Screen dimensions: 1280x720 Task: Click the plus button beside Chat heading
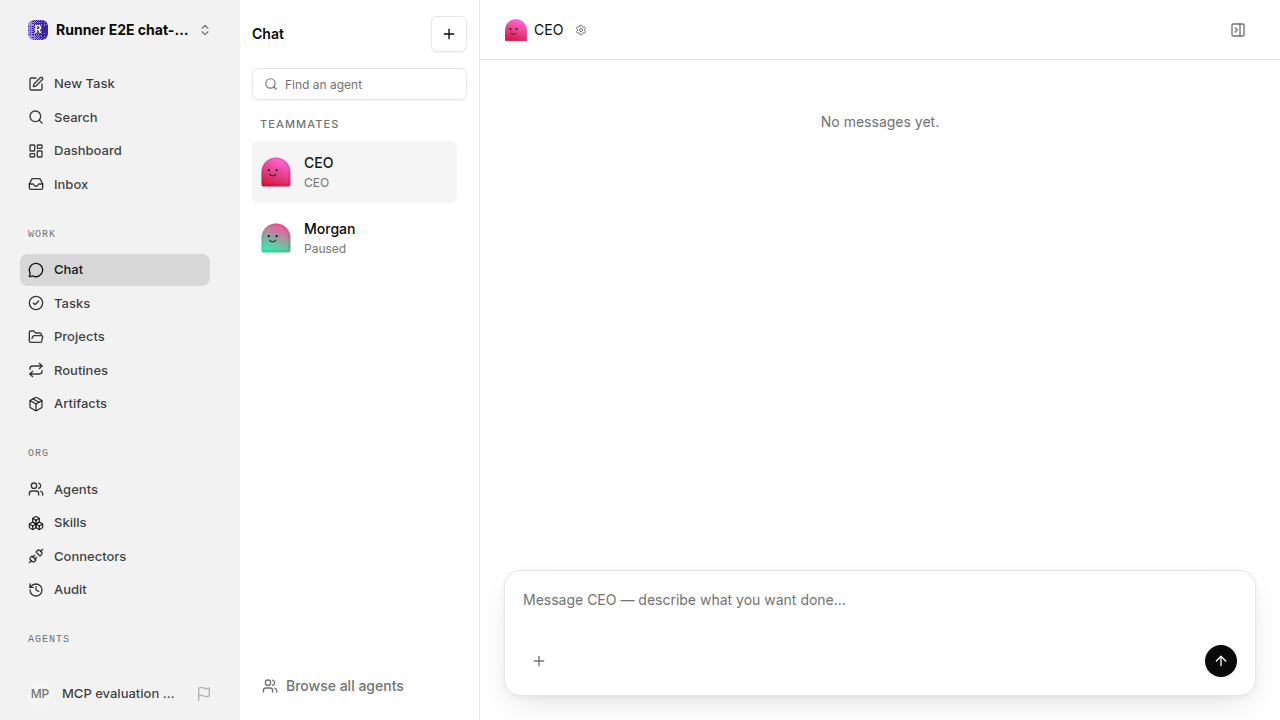coord(449,34)
